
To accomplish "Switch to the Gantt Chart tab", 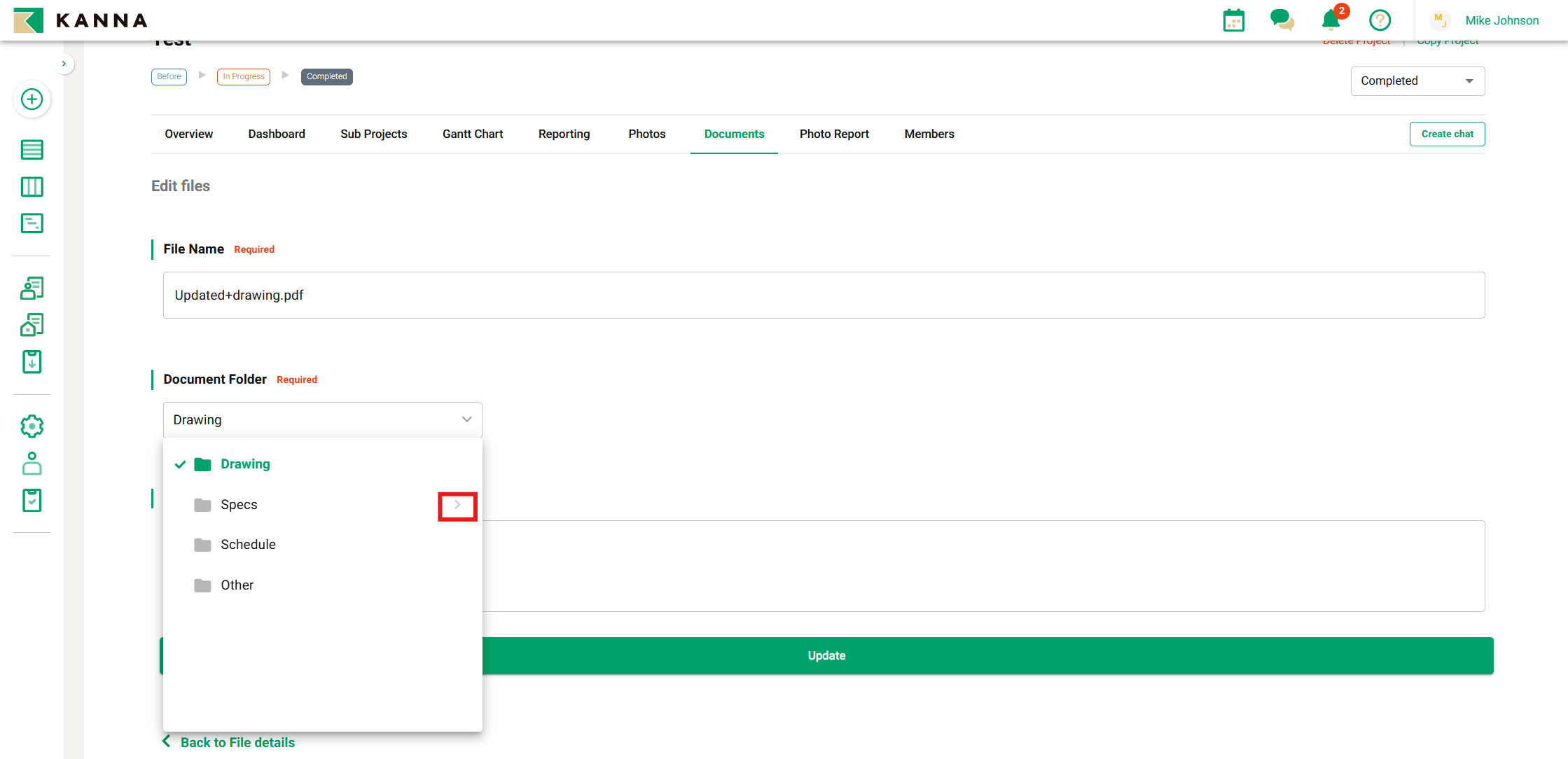I will [473, 134].
